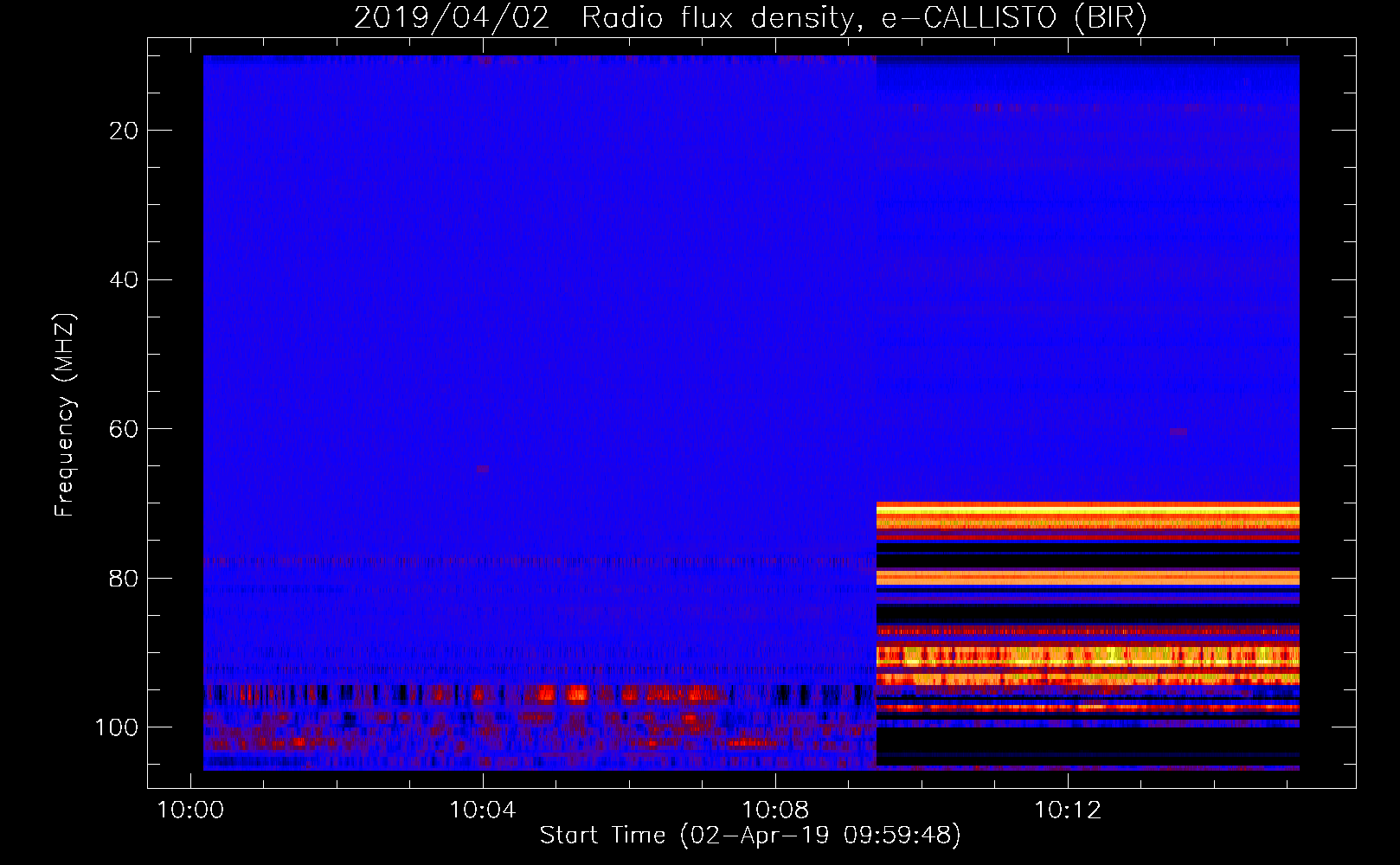Click the 40 MHz frequency tick label

point(124,280)
